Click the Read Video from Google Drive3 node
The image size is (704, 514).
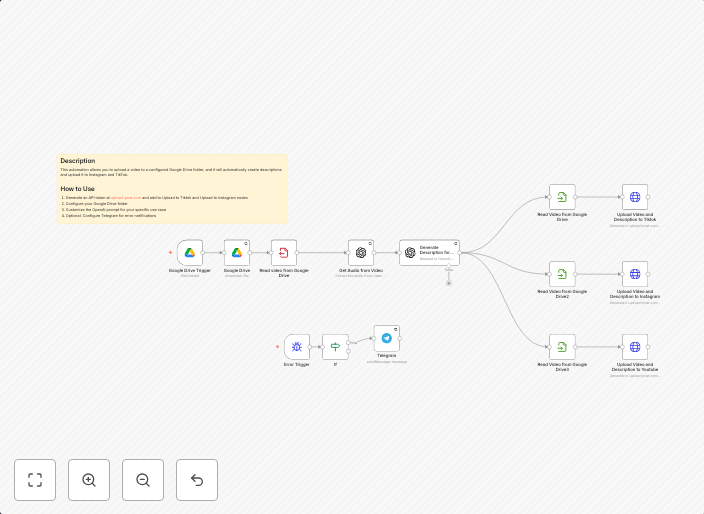click(x=562, y=347)
